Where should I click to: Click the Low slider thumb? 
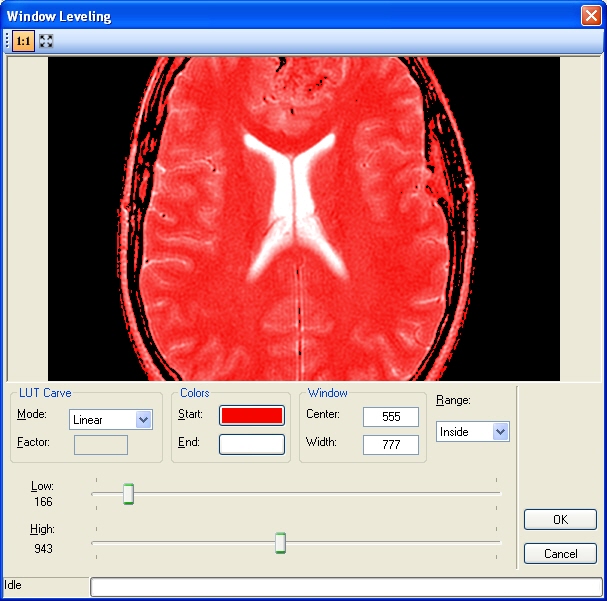coord(128,494)
